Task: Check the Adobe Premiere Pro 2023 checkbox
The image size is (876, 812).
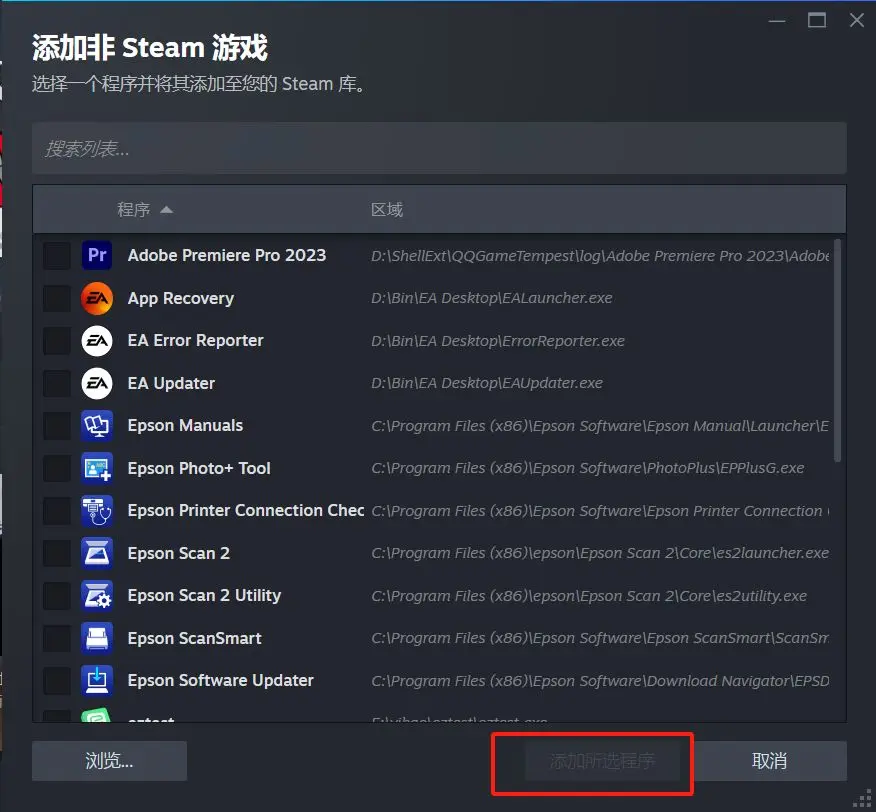Action: 56,256
